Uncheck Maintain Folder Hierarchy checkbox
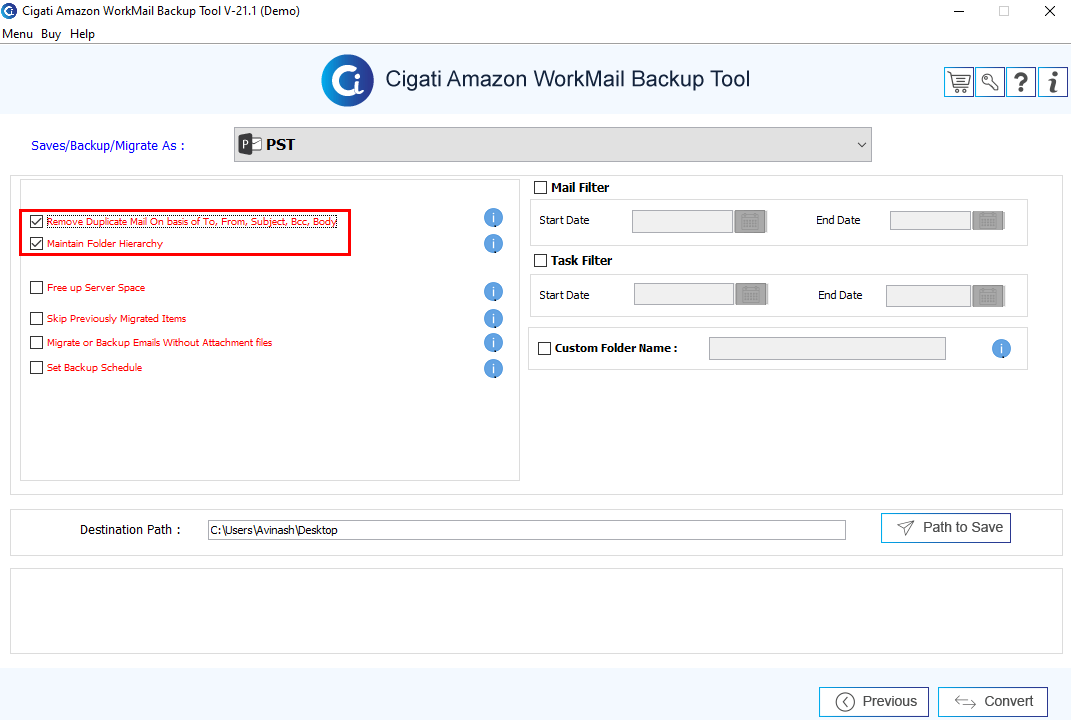1071x720 pixels. 37,243
